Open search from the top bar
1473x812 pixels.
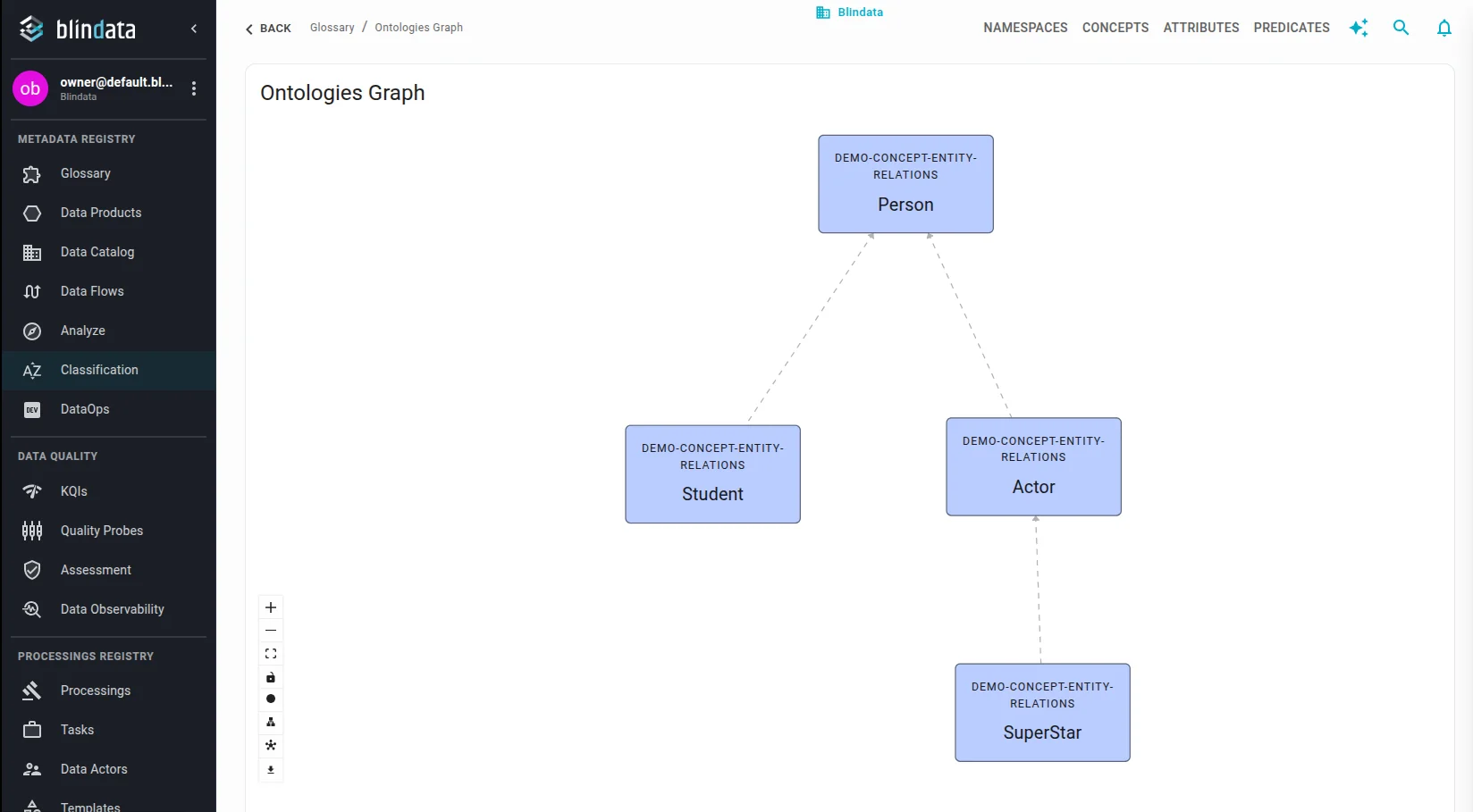point(1401,28)
